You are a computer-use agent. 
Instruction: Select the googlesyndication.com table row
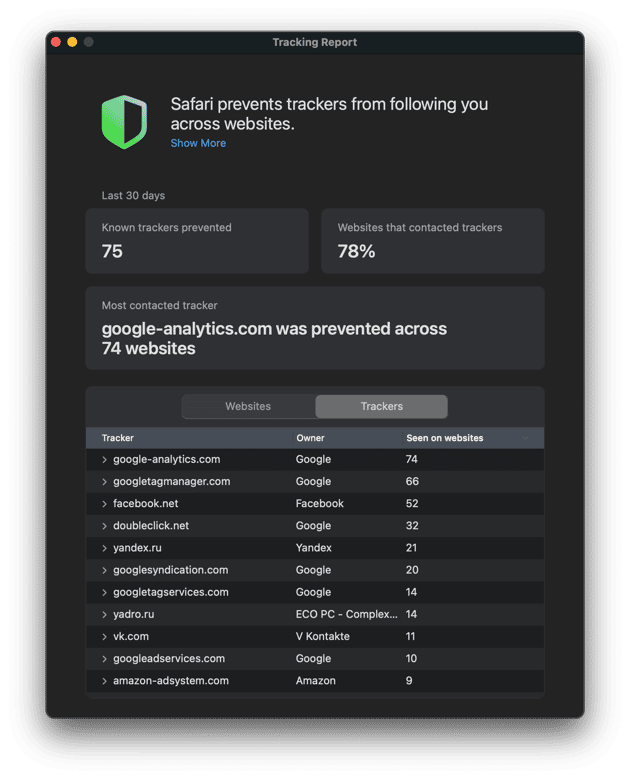coord(315,570)
